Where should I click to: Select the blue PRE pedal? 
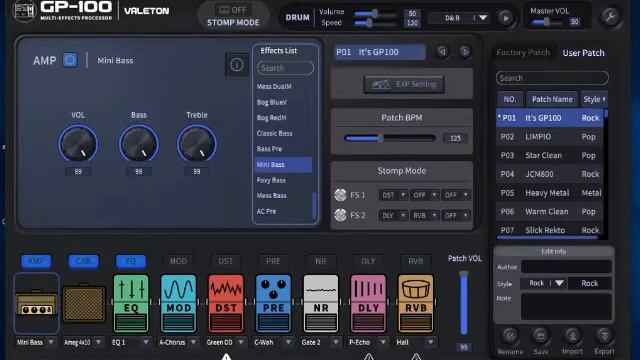point(273,303)
